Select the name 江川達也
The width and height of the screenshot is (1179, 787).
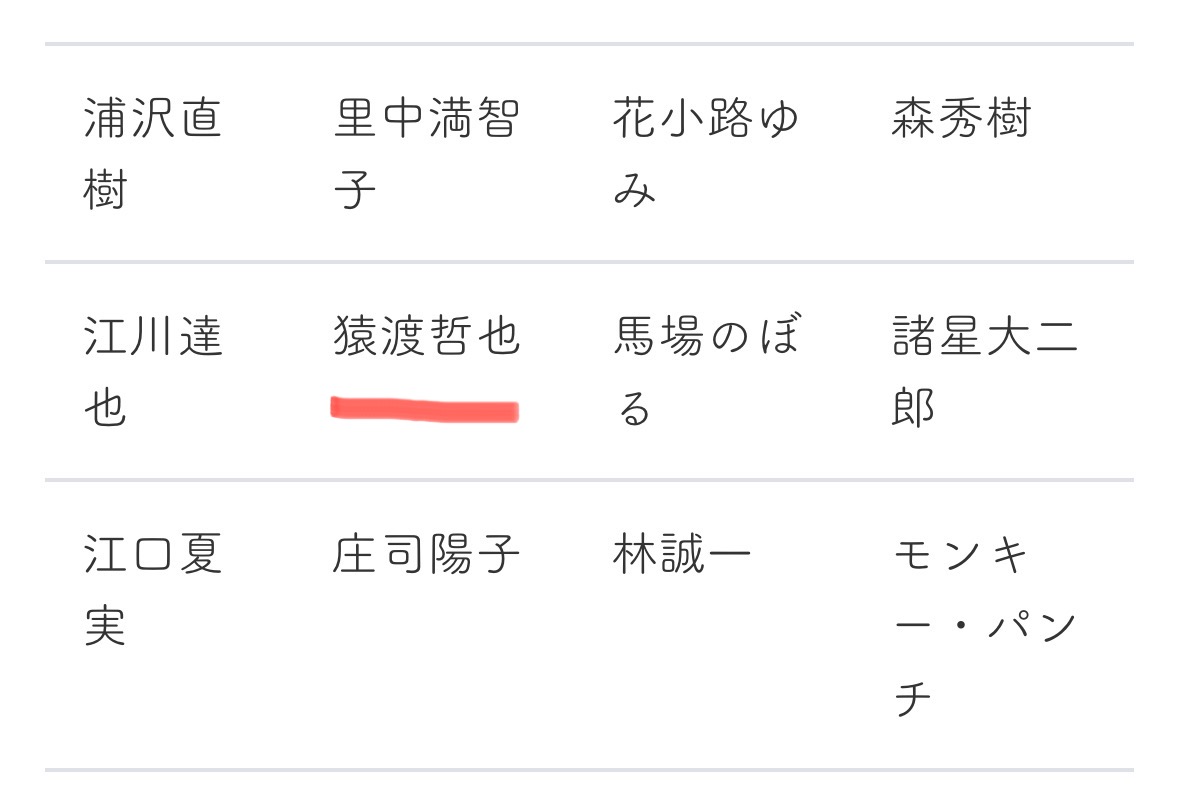click(152, 370)
